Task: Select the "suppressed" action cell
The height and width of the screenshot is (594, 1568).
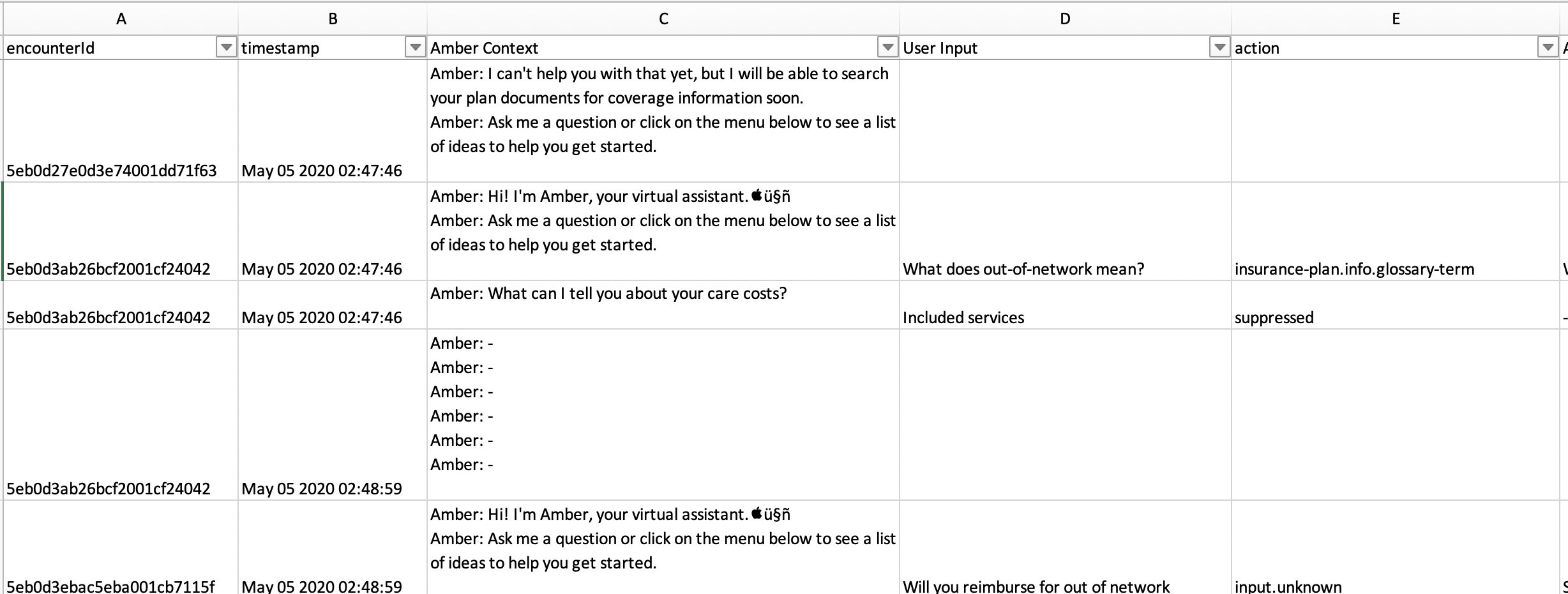Action: [x=1274, y=317]
